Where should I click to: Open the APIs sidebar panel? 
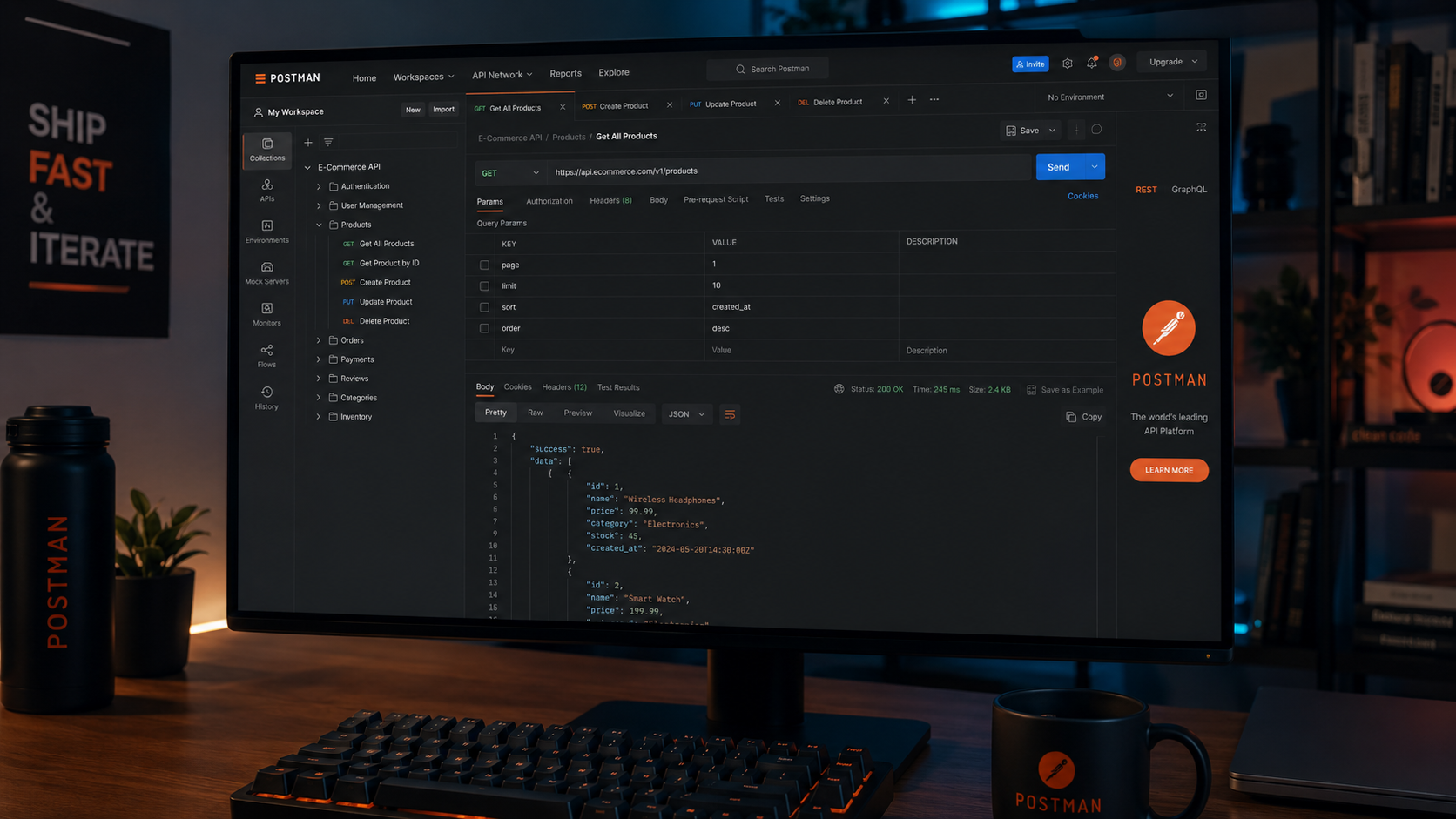pos(267,190)
